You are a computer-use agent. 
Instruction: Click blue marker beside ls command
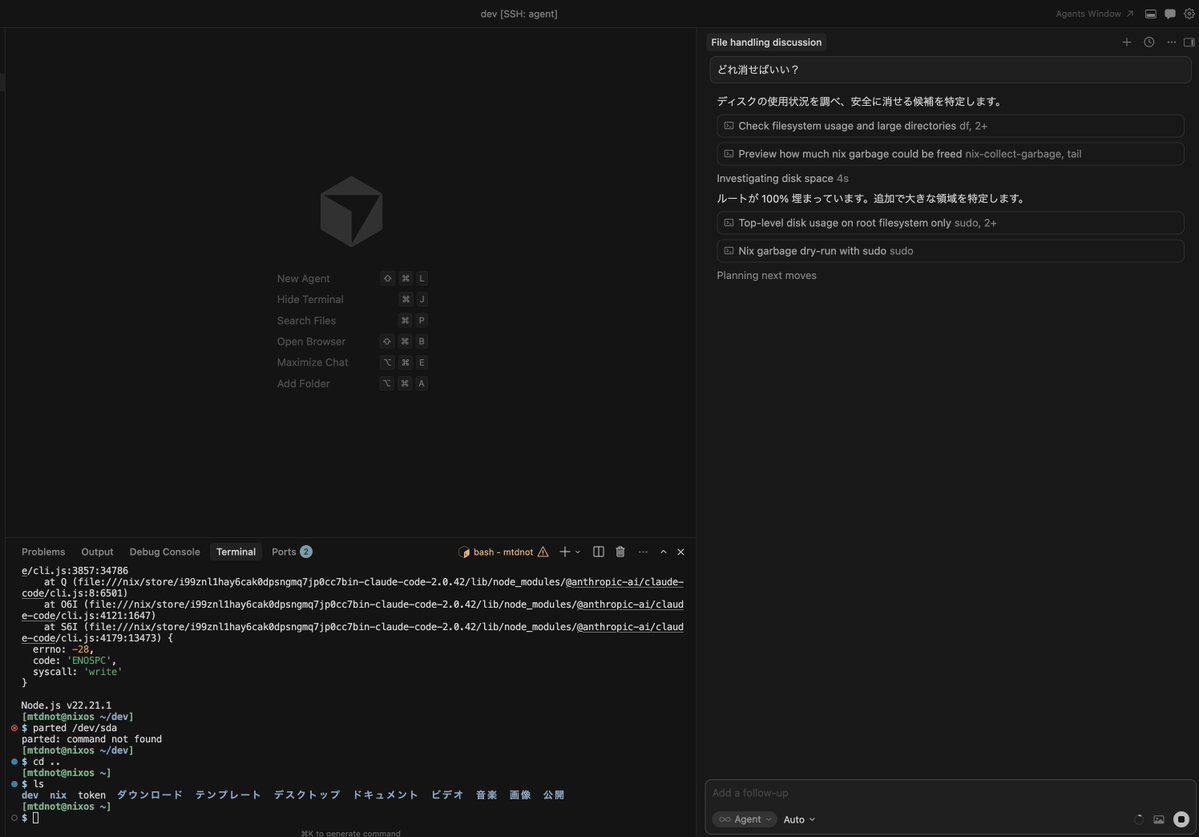click(x=14, y=783)
